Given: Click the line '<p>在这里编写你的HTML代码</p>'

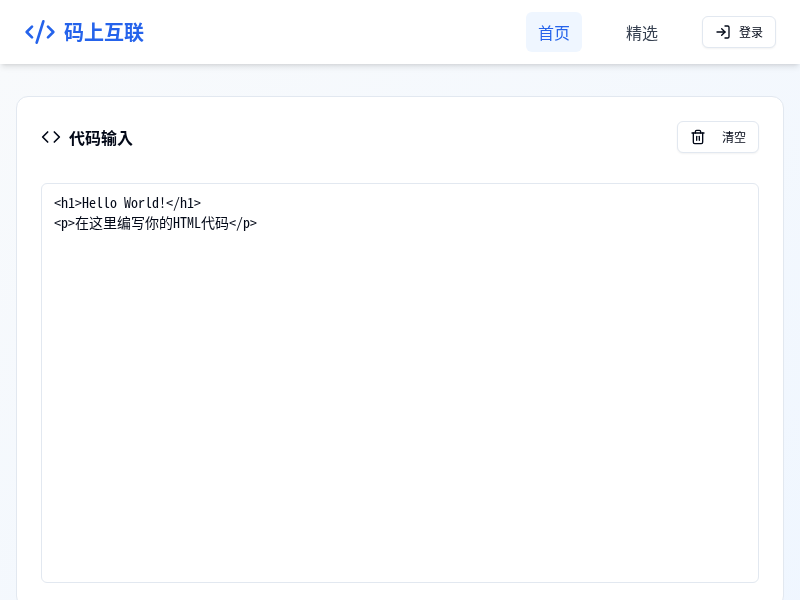Looking at the screenshot, I should pos(155,223).
